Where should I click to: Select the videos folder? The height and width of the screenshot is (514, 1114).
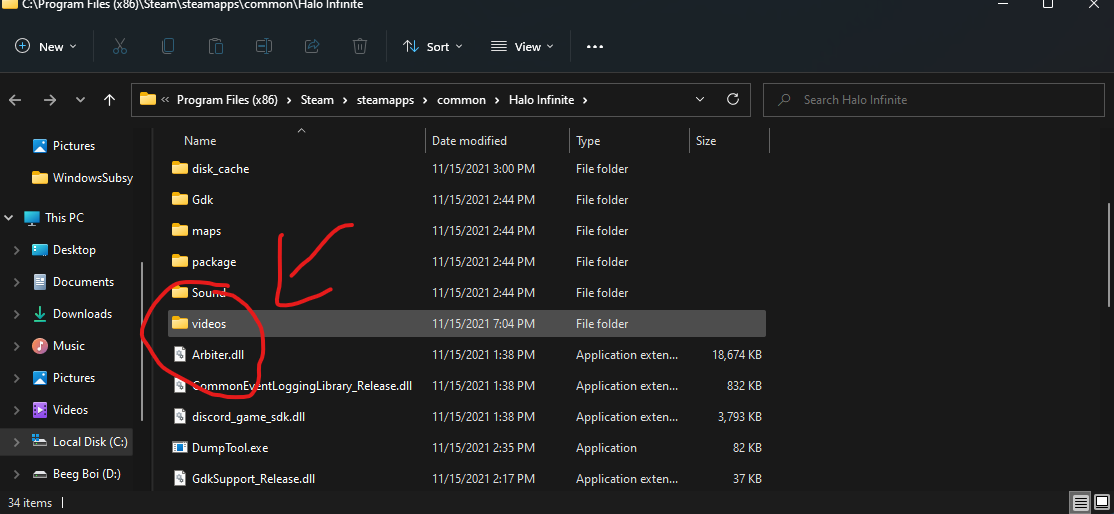click(209, 324)
